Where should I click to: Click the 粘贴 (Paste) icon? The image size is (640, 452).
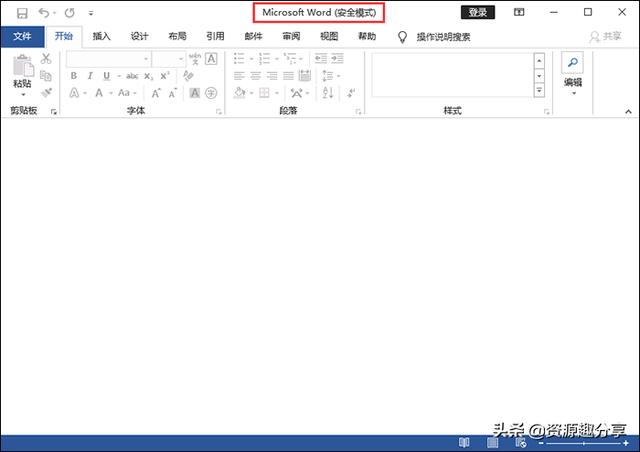(23, 66)
